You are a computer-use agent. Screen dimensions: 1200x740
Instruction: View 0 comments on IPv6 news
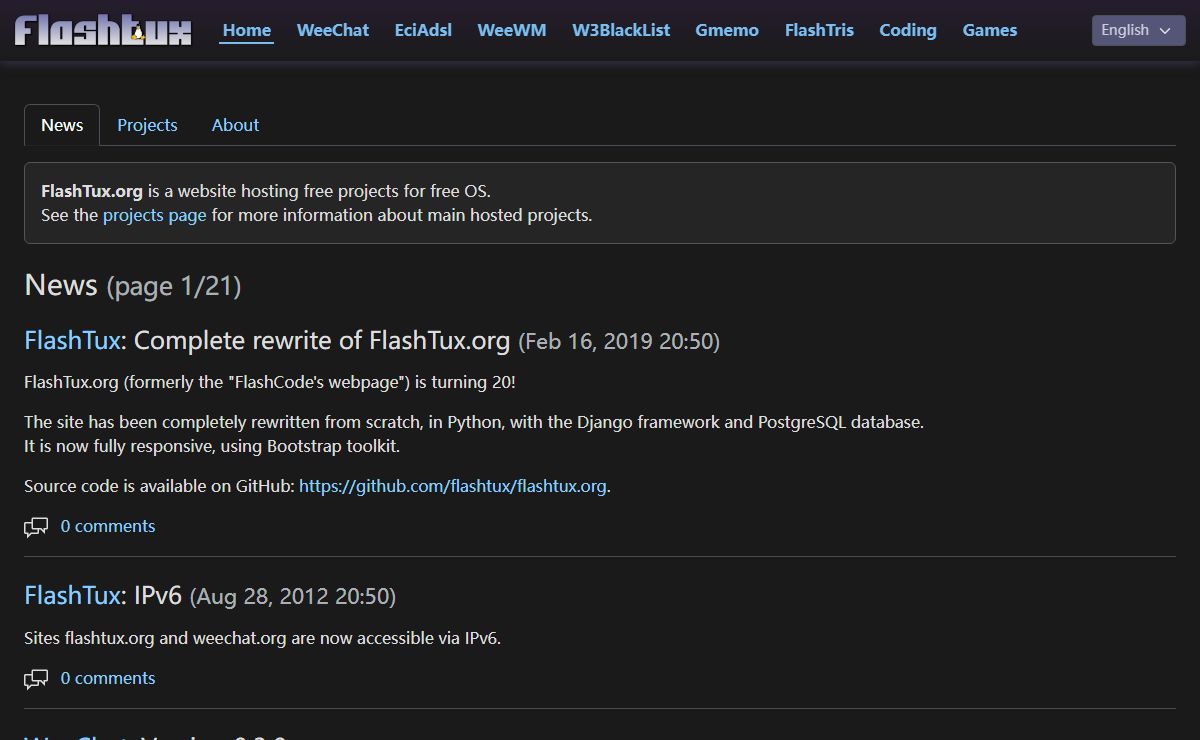[x=108, y=678]
